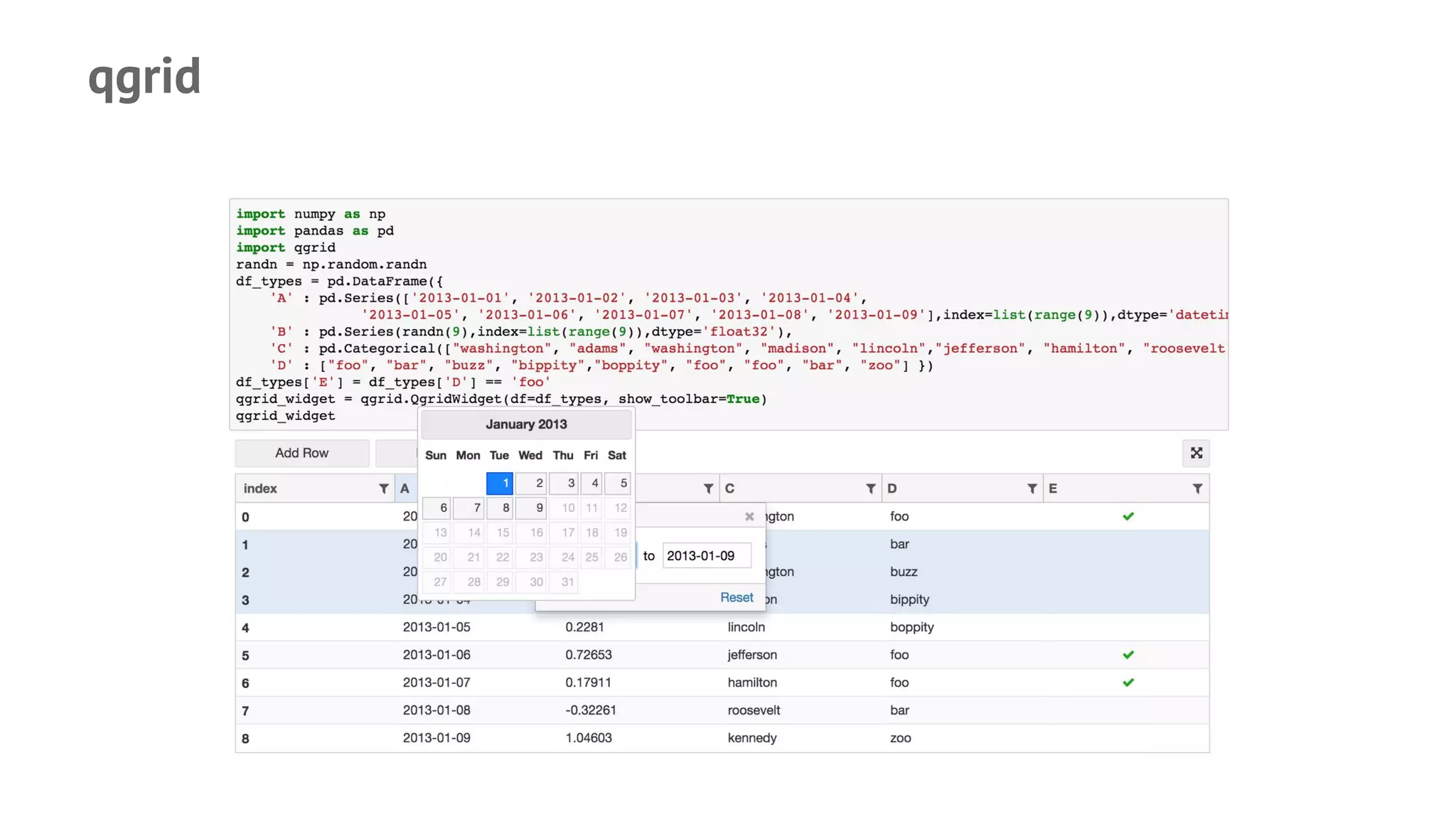Toggle the E checkmark in row 6

point(1128,682)
